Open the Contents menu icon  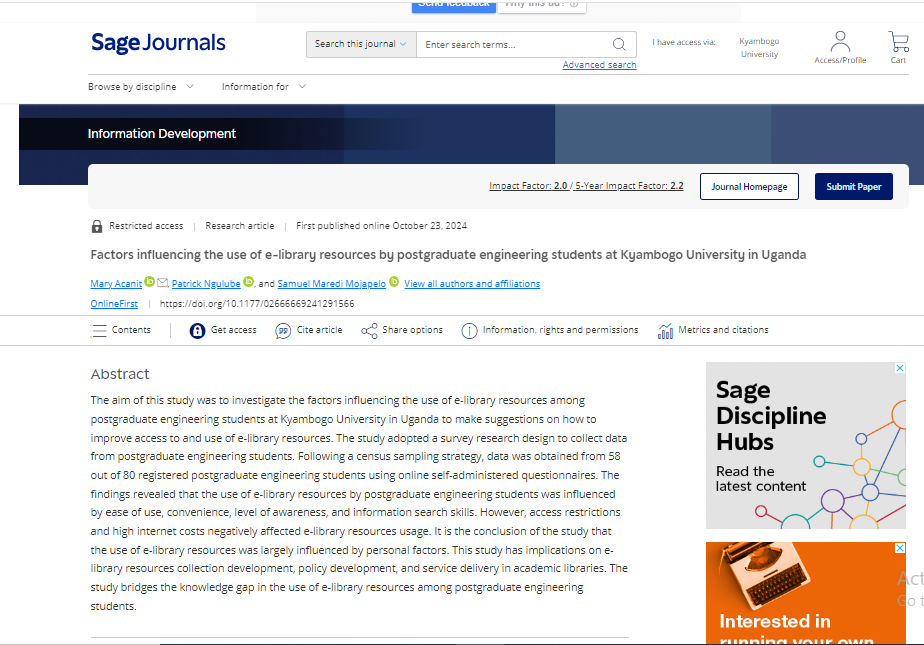click(x=99, y=330)
